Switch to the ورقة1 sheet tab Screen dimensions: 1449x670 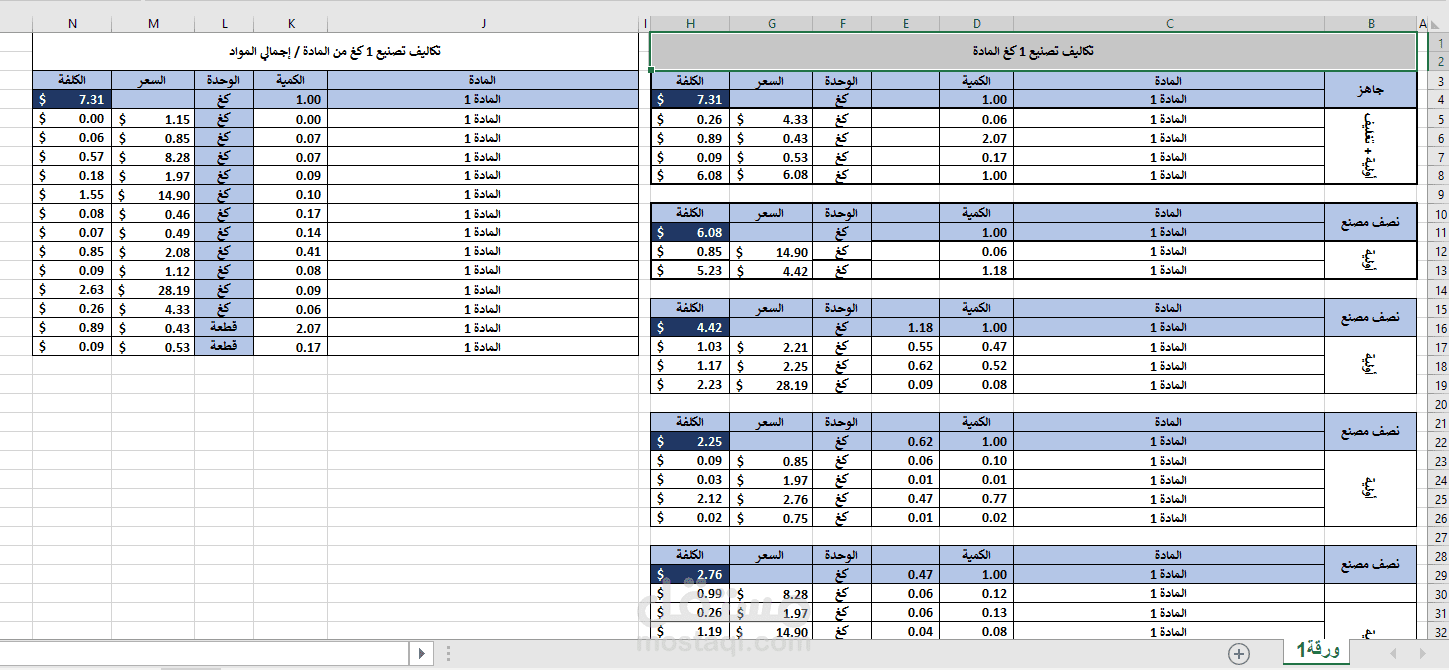pyautogui.click(x=1316, y=651)
